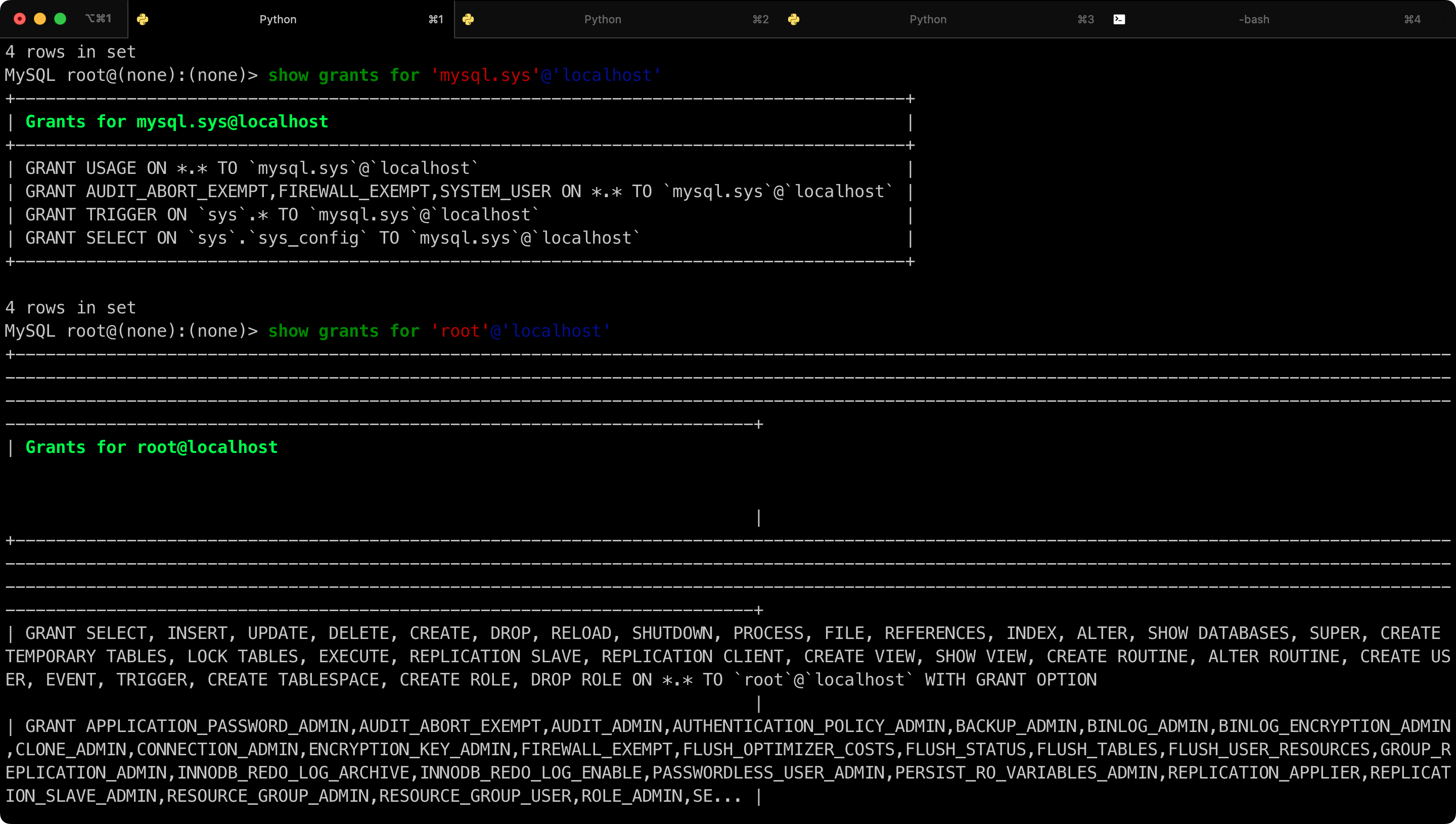
Task: Switch to the third Python tab
Action: coord(928,19)
